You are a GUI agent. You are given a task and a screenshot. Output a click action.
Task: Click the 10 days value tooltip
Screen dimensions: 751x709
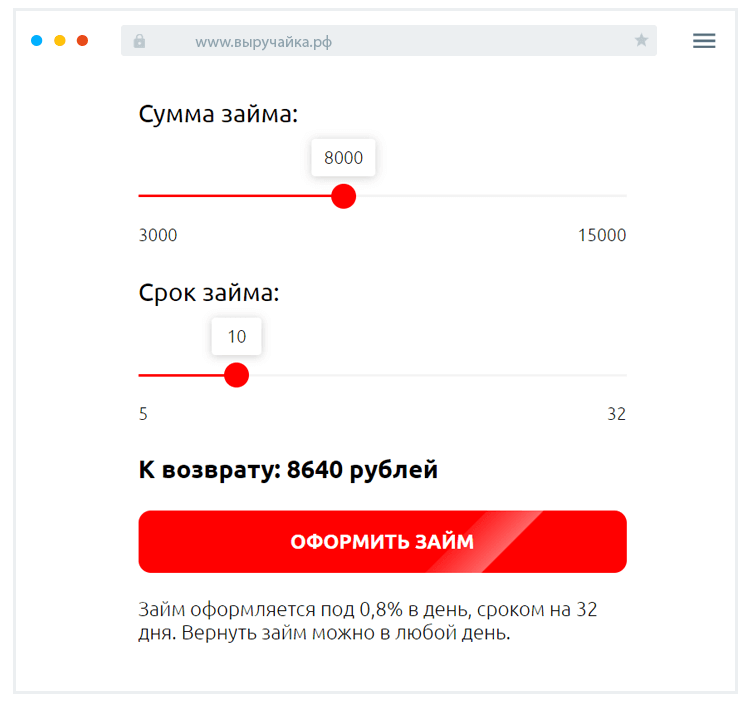tap(236, 337)
